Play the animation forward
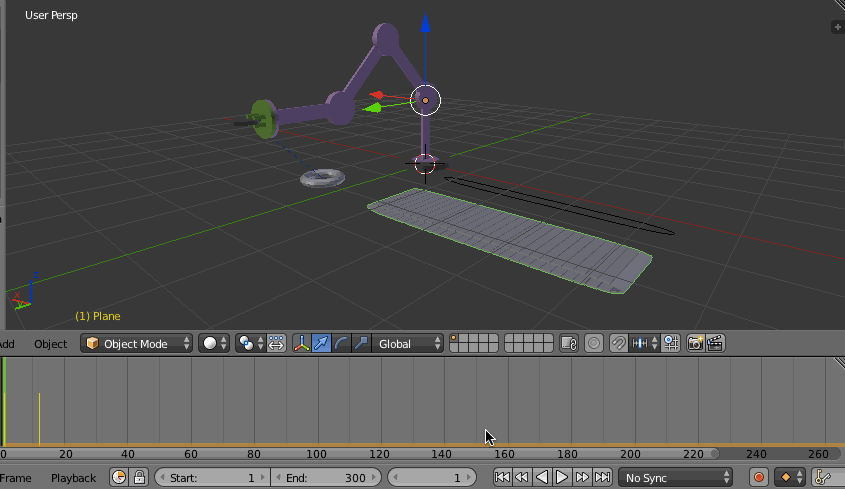The height and width of the screenshot is (489, 845). tap(562, 477)
